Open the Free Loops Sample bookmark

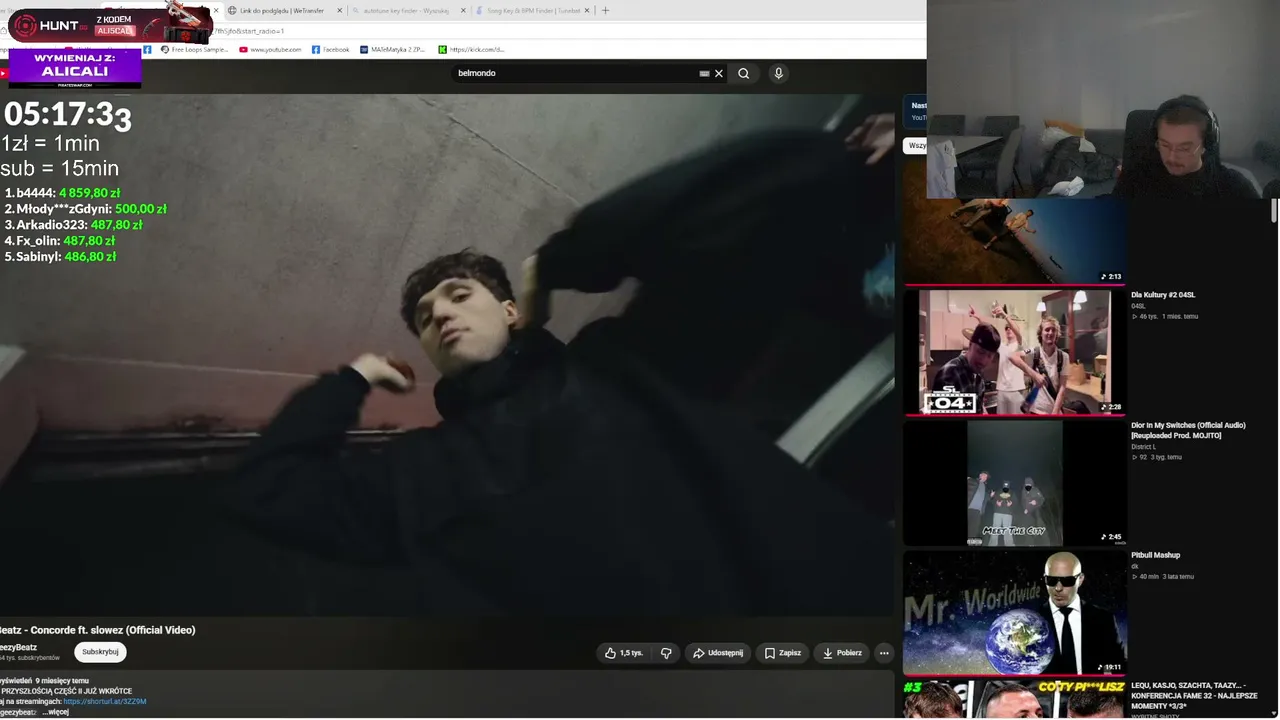(x=194, y=49)
